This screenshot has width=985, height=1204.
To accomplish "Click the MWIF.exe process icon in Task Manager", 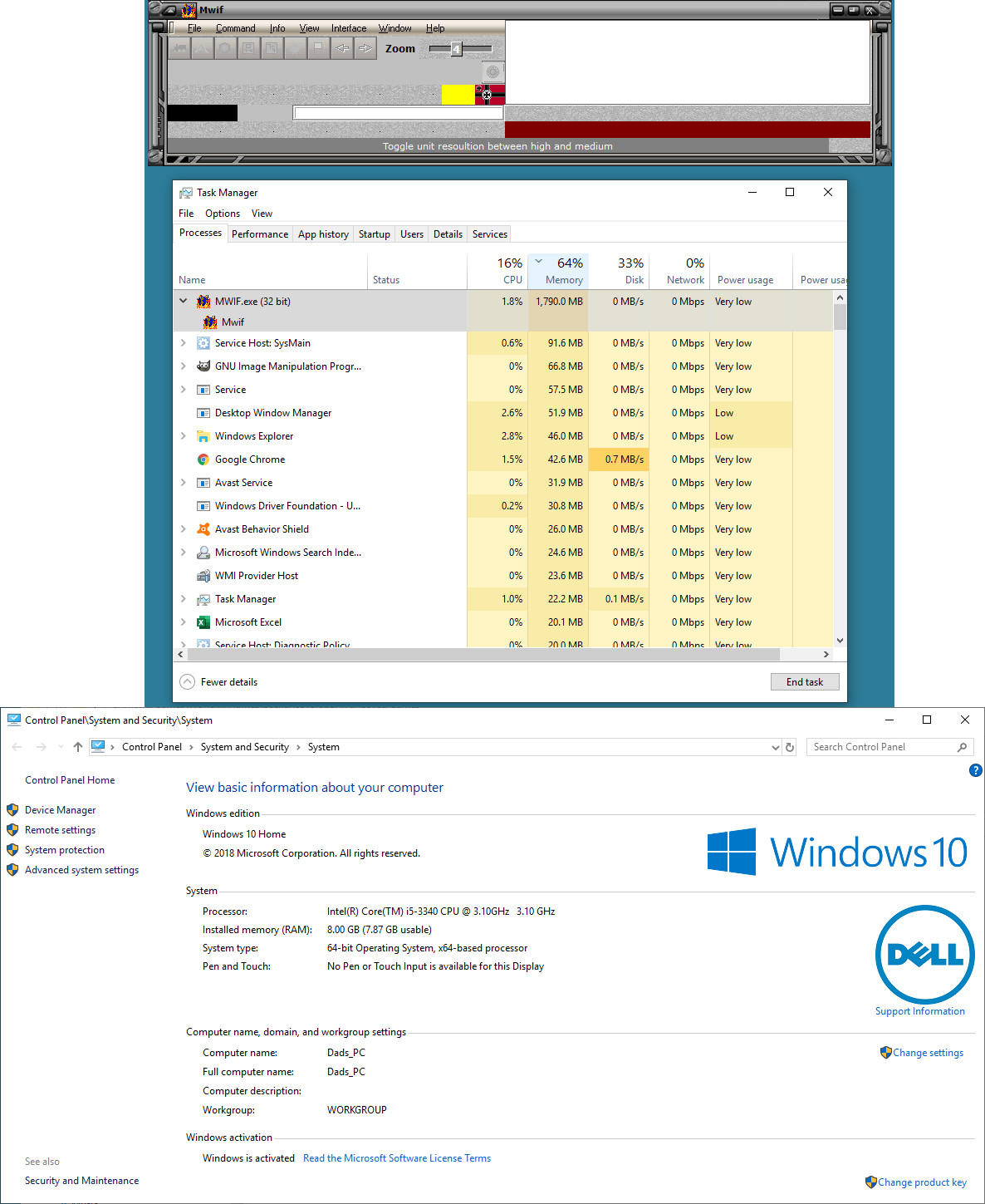I will point(203,302).
